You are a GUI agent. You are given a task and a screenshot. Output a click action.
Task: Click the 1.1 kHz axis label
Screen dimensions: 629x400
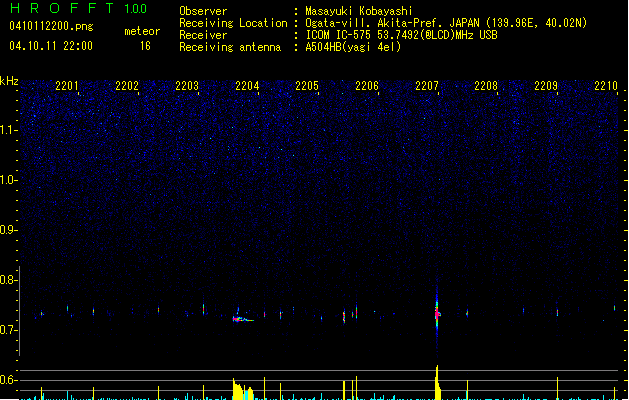[x=8, y=130]
